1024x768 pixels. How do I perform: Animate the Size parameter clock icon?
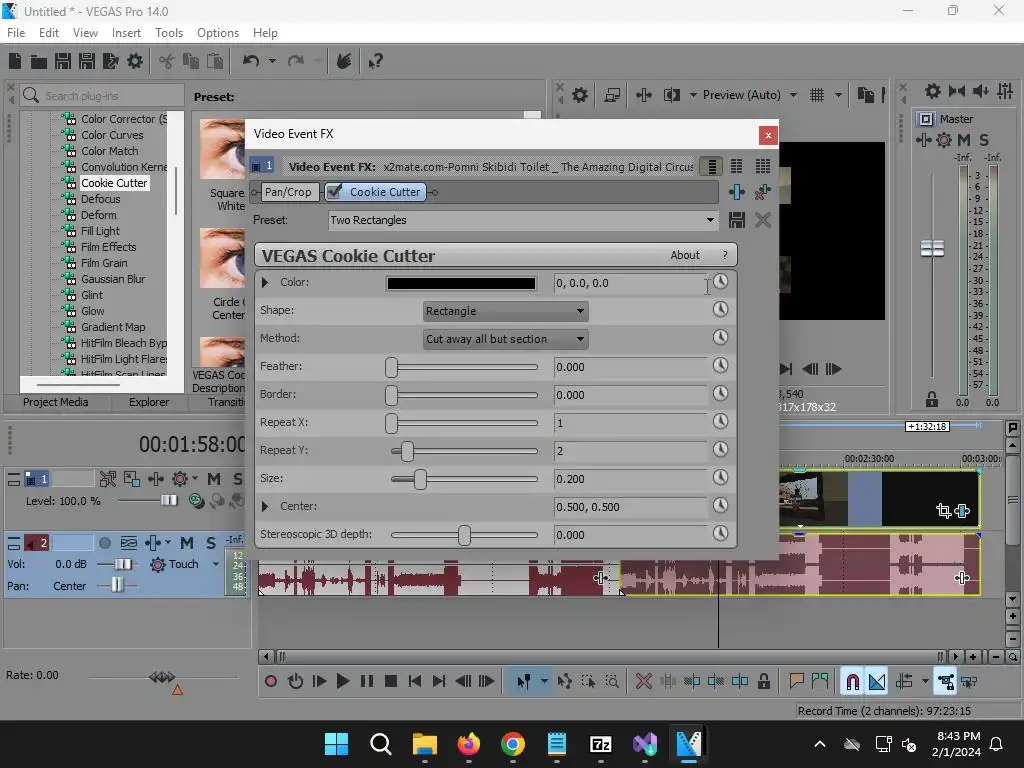[720, 478]
